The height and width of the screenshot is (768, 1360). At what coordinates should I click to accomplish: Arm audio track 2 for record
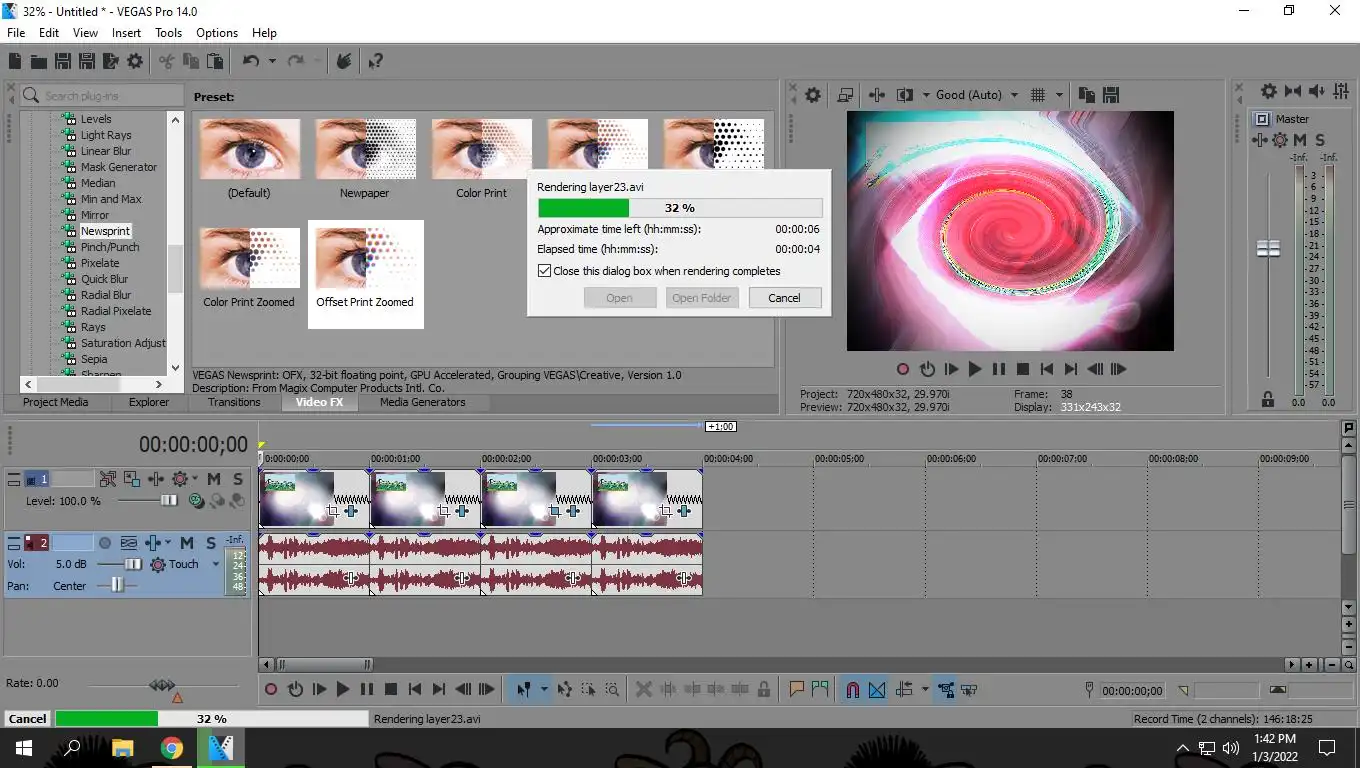click(x=105, y=543)
